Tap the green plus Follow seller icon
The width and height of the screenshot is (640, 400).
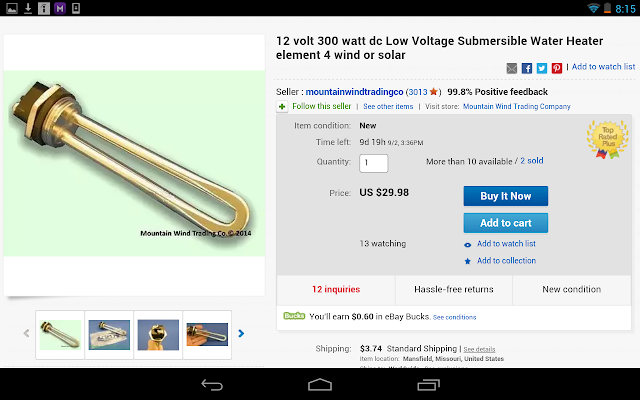pos(282,107)
